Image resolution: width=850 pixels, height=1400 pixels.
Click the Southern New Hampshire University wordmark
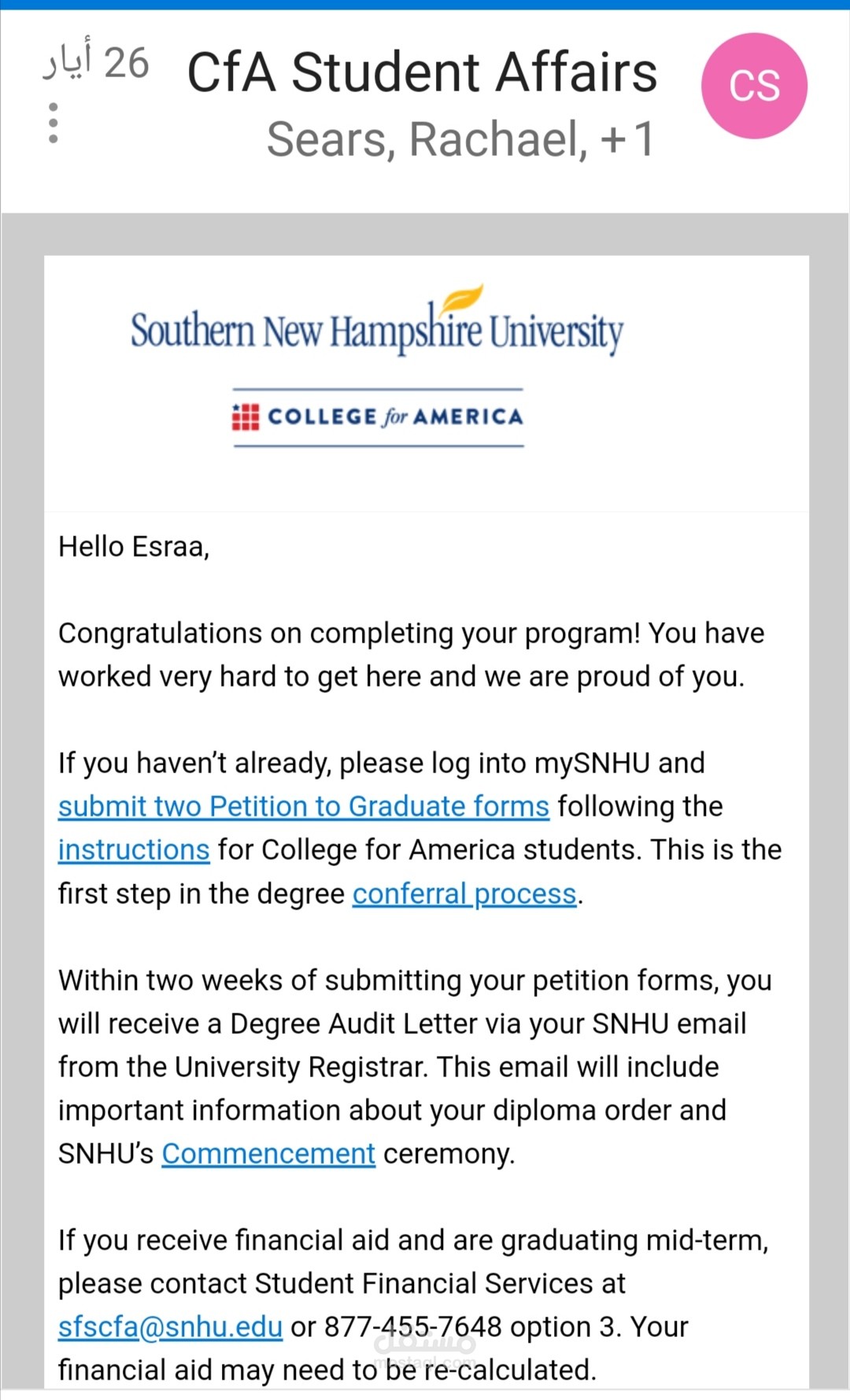click(x=376, y=331)
